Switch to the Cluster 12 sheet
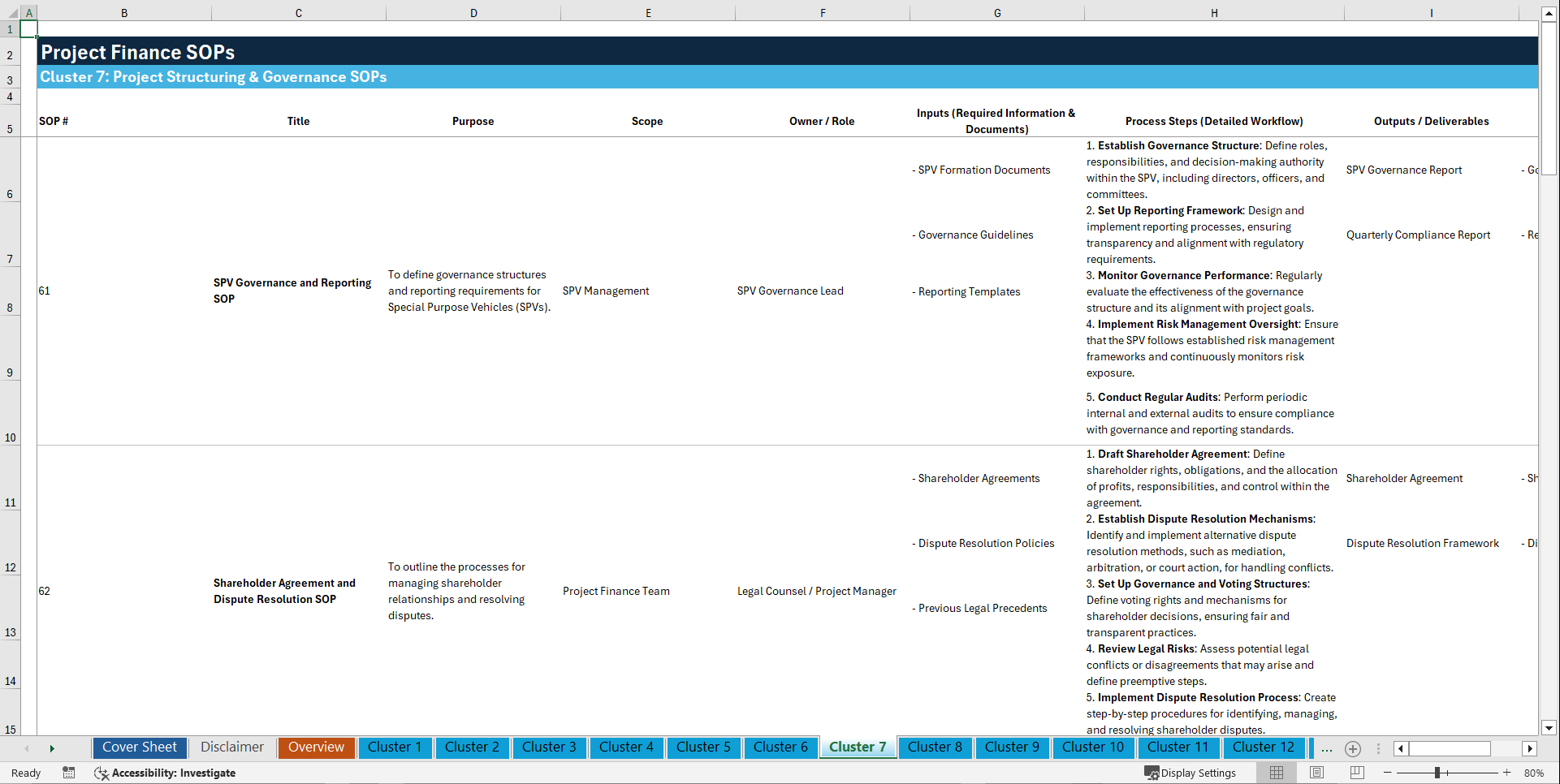Image resolution: width=1560 pixels, height=784 pixels. (1264, 747)
